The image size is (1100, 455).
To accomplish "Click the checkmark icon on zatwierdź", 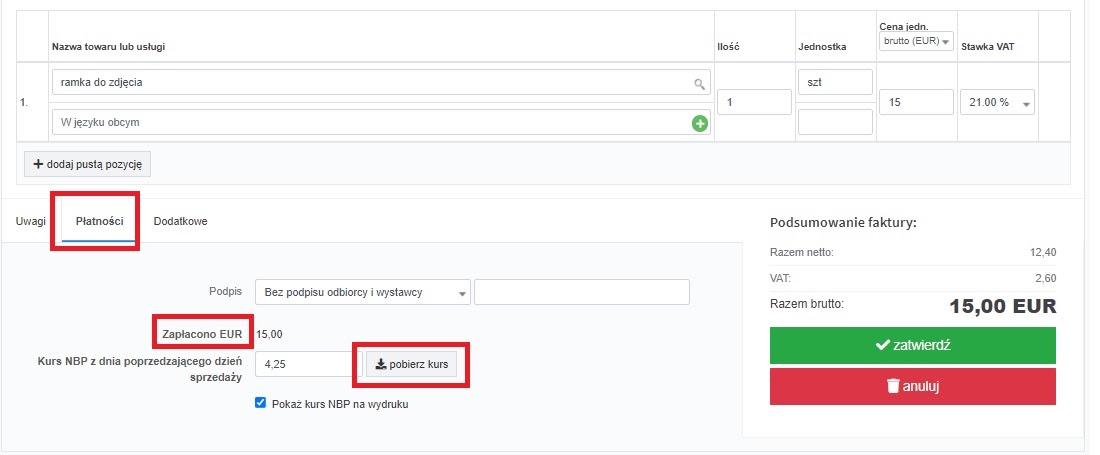I will tap(883, 345).
